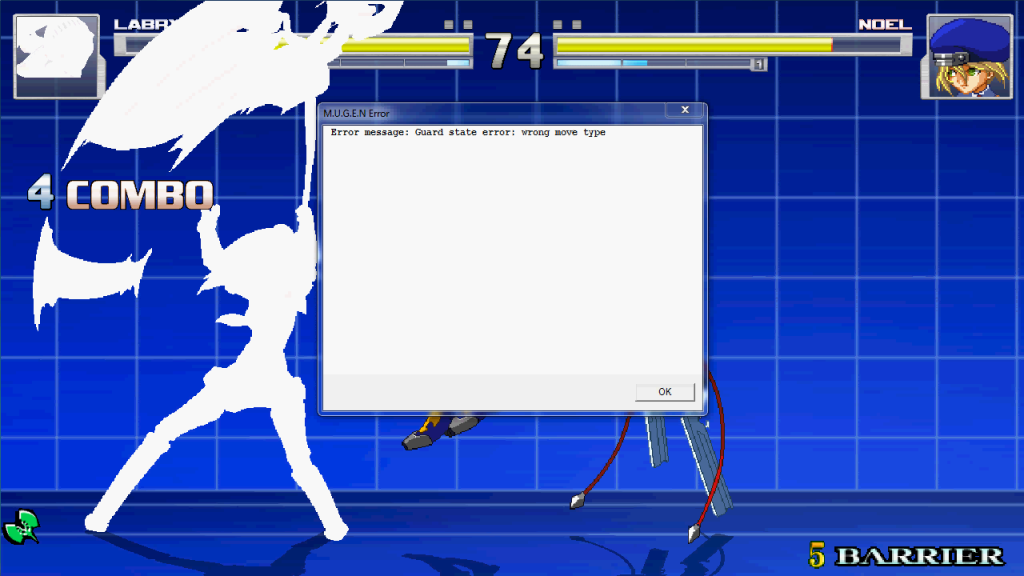Click player two's round win markers
The width and height of the screenshot is (1024, 576).
[x=567, y=24]
